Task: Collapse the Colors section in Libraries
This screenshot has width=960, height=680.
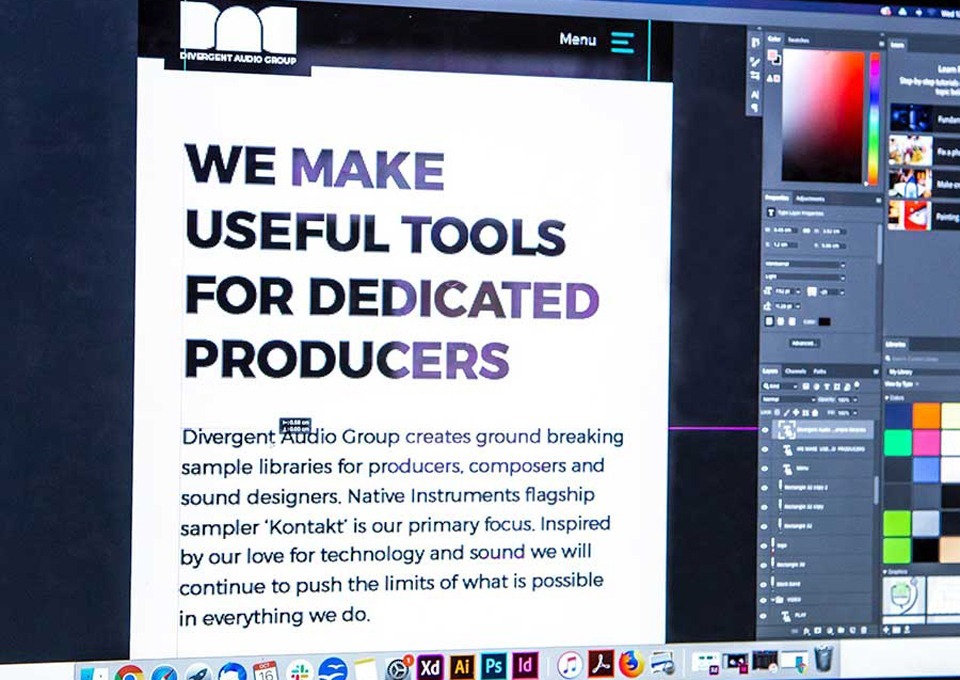Action: pyautogui.click(x=887, y=398)
